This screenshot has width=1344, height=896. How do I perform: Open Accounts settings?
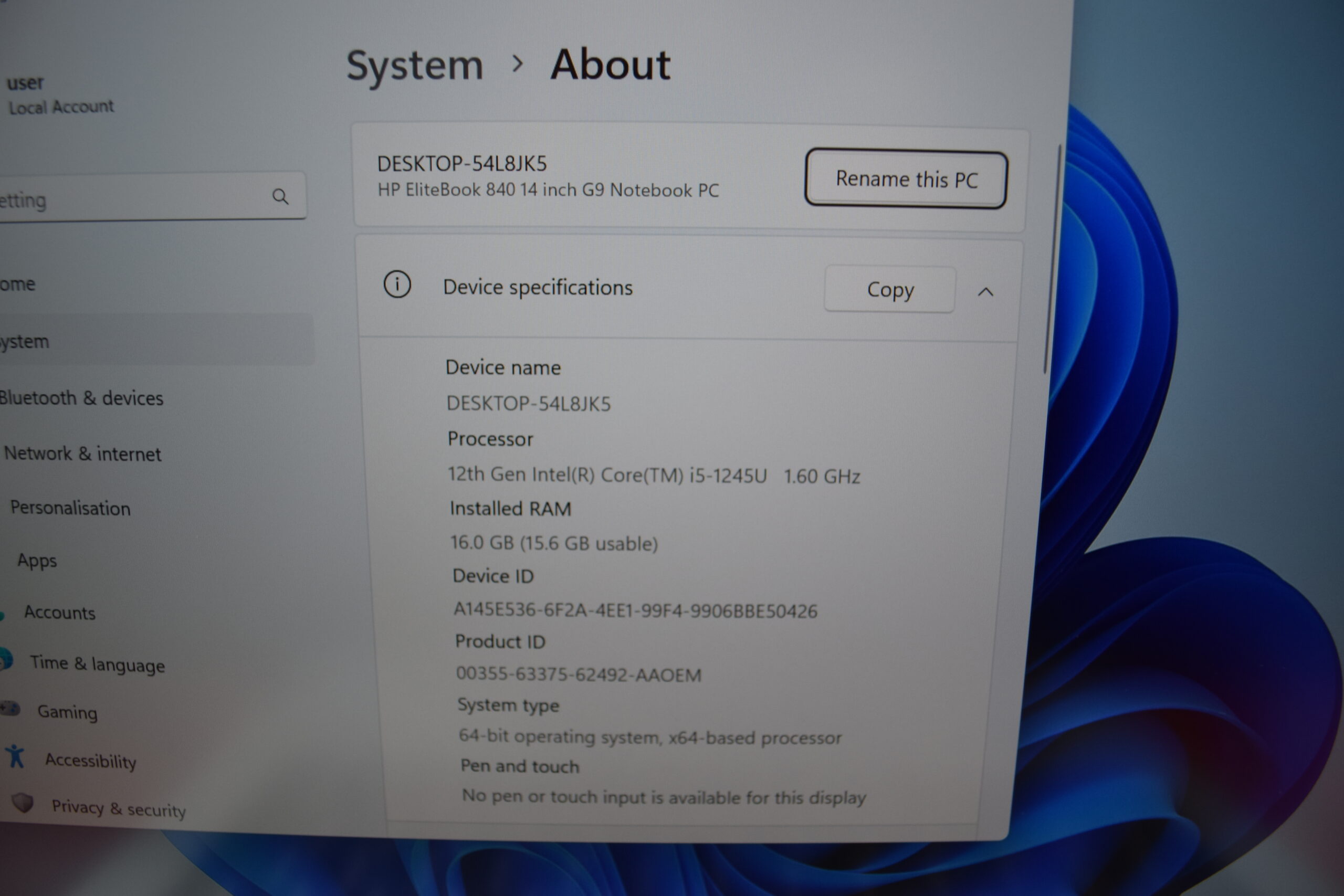click(59, 613)
